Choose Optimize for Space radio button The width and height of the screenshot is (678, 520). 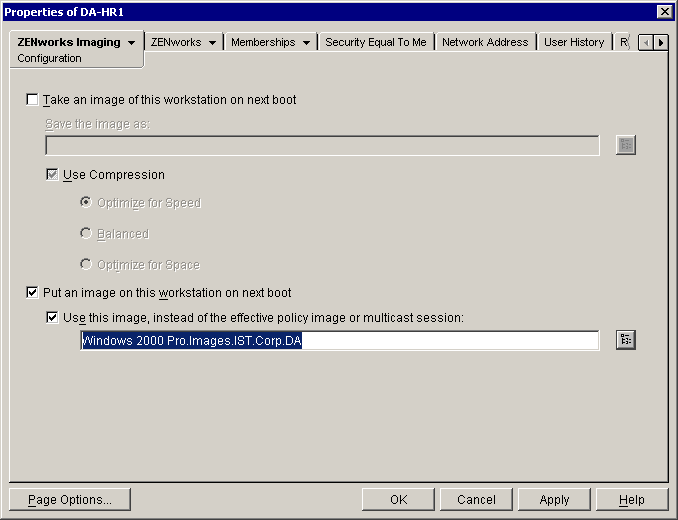pyautogui.click(x=86, y=264)
